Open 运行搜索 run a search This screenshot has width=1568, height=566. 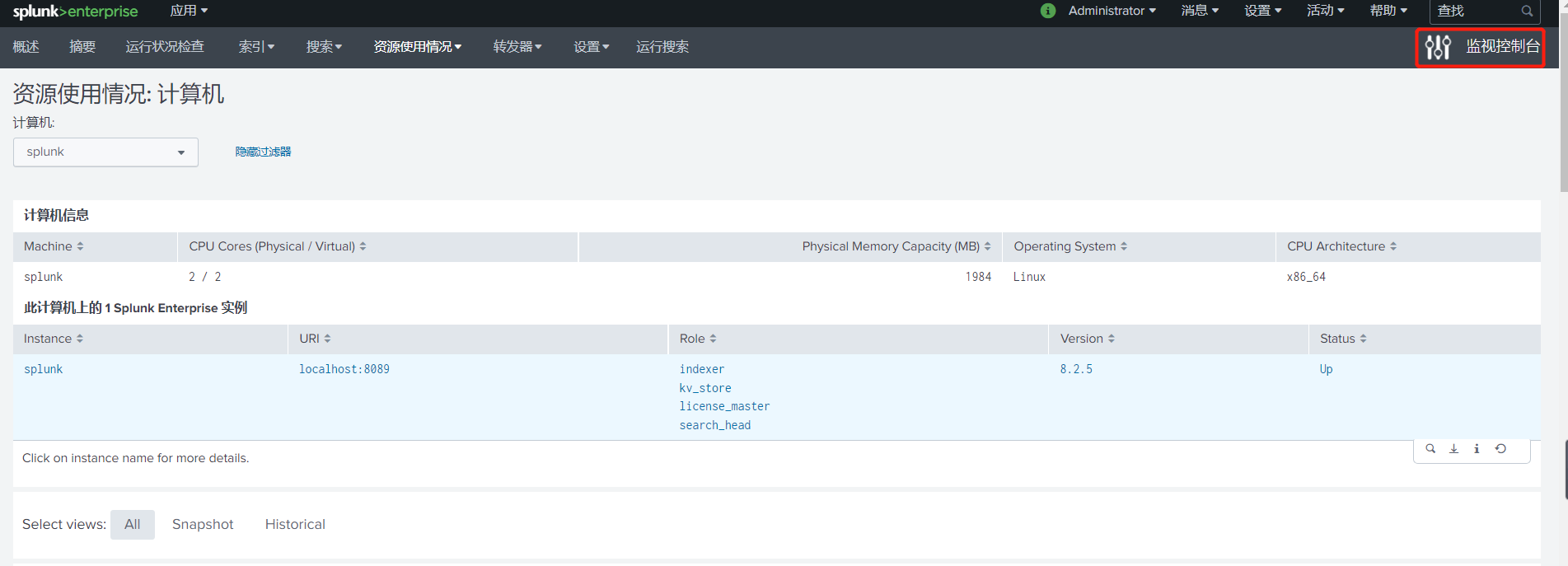coord(662,47)
